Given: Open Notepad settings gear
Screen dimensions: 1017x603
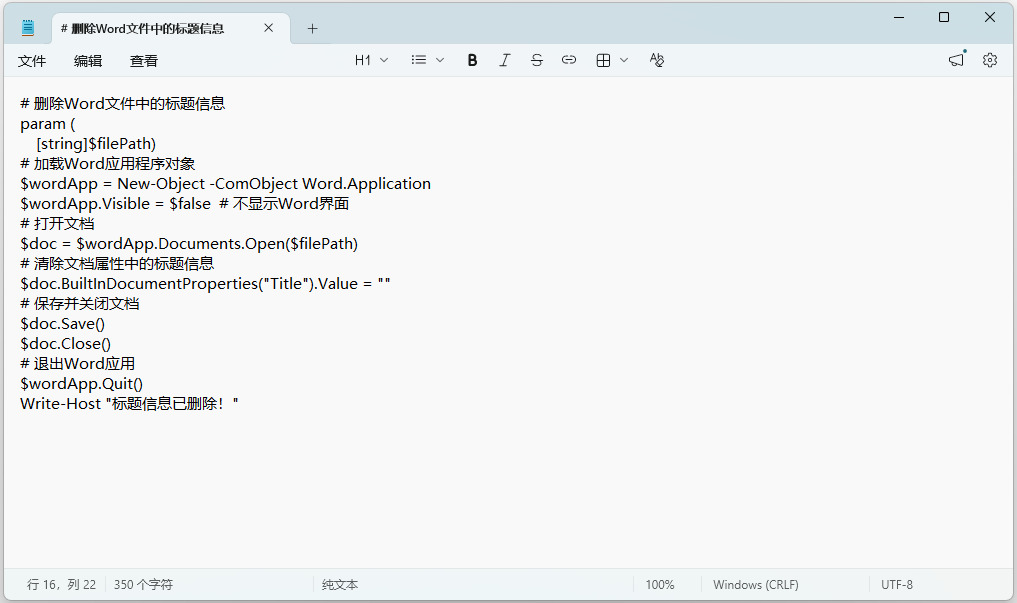Looking at the screenshot, I should pyautogui.click(x=990, y=60).
